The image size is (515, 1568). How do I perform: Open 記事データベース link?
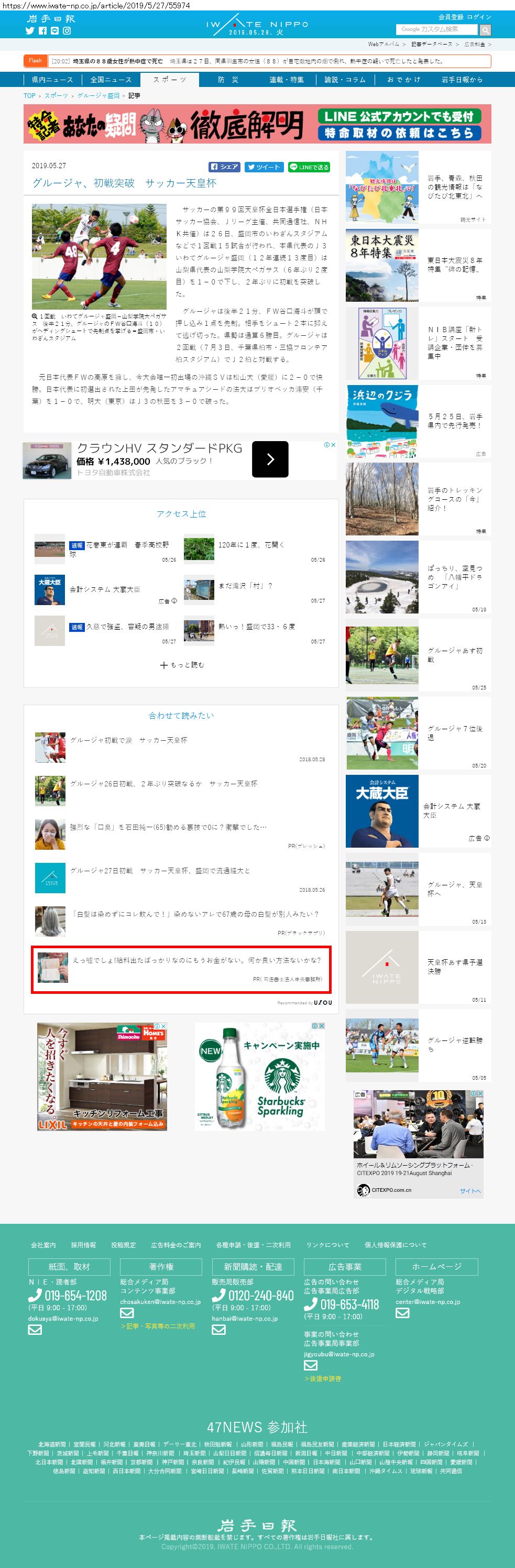[432, 45]
